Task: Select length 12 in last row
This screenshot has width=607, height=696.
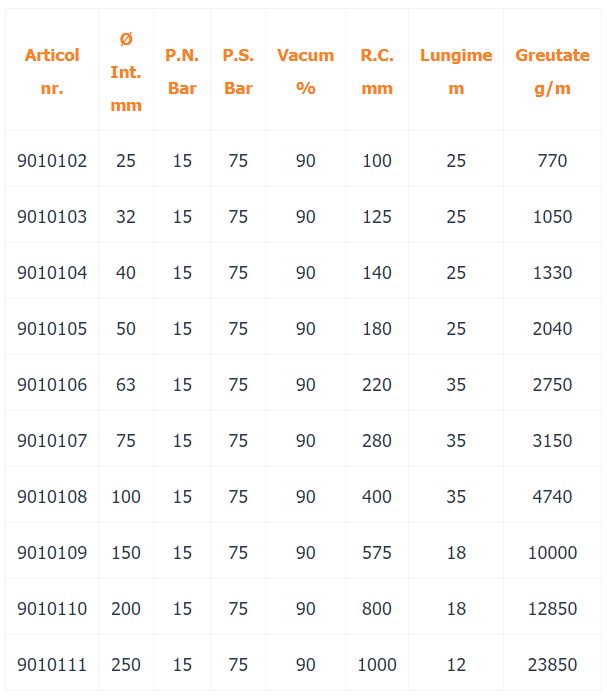Action: 456,665
